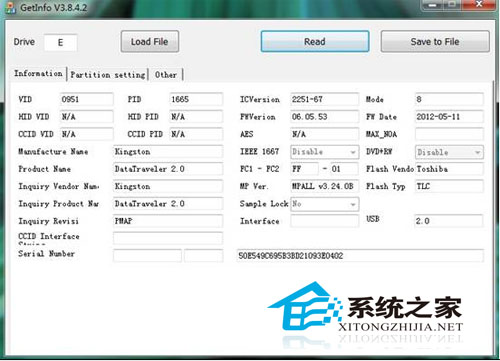The image size is (500, 361).
Task: Click the empty CCID Interface field
Action: point(168,238)
